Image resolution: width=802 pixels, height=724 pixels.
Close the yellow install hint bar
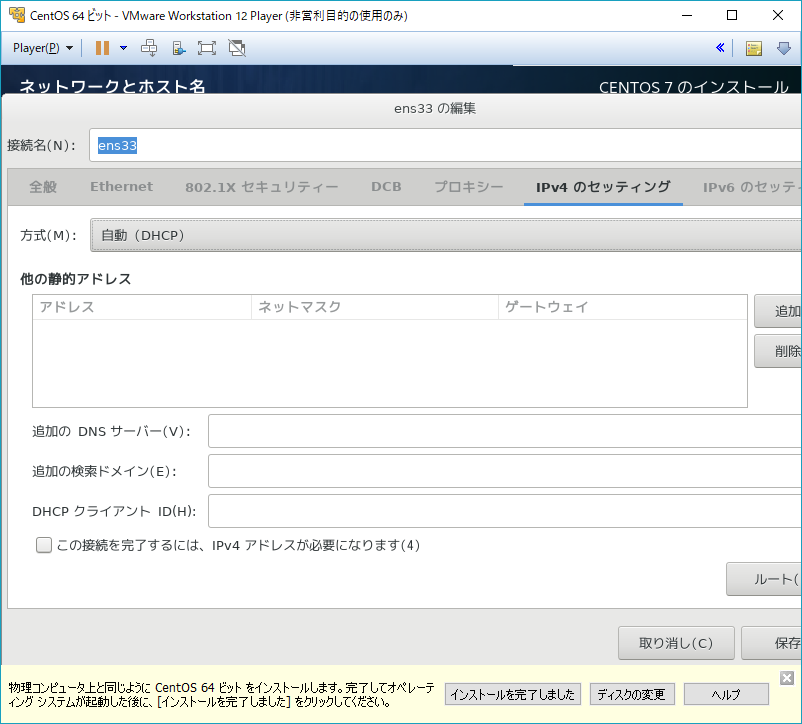coord(787,678)
